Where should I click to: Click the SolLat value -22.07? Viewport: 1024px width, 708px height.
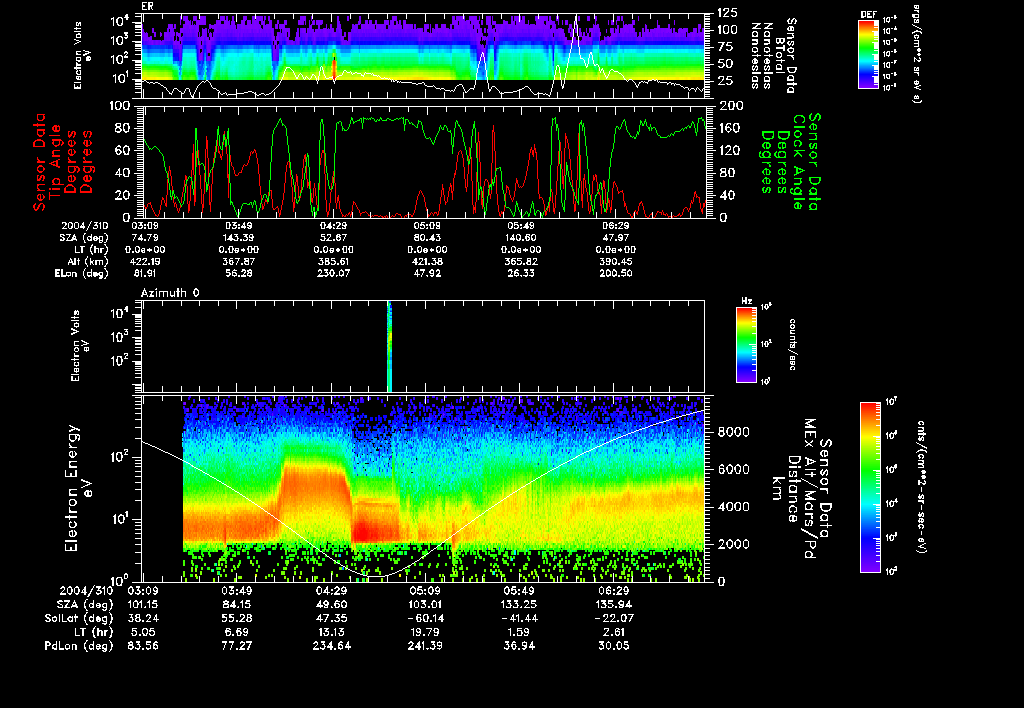tap(613, 618)
